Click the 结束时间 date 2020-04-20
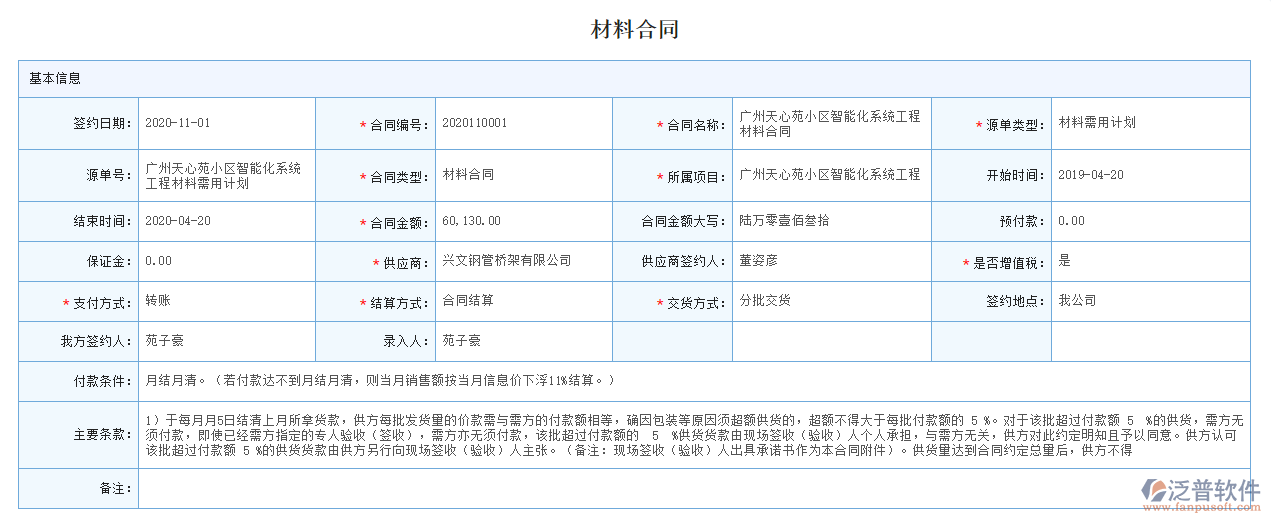1271x523 pixels. 178,221
